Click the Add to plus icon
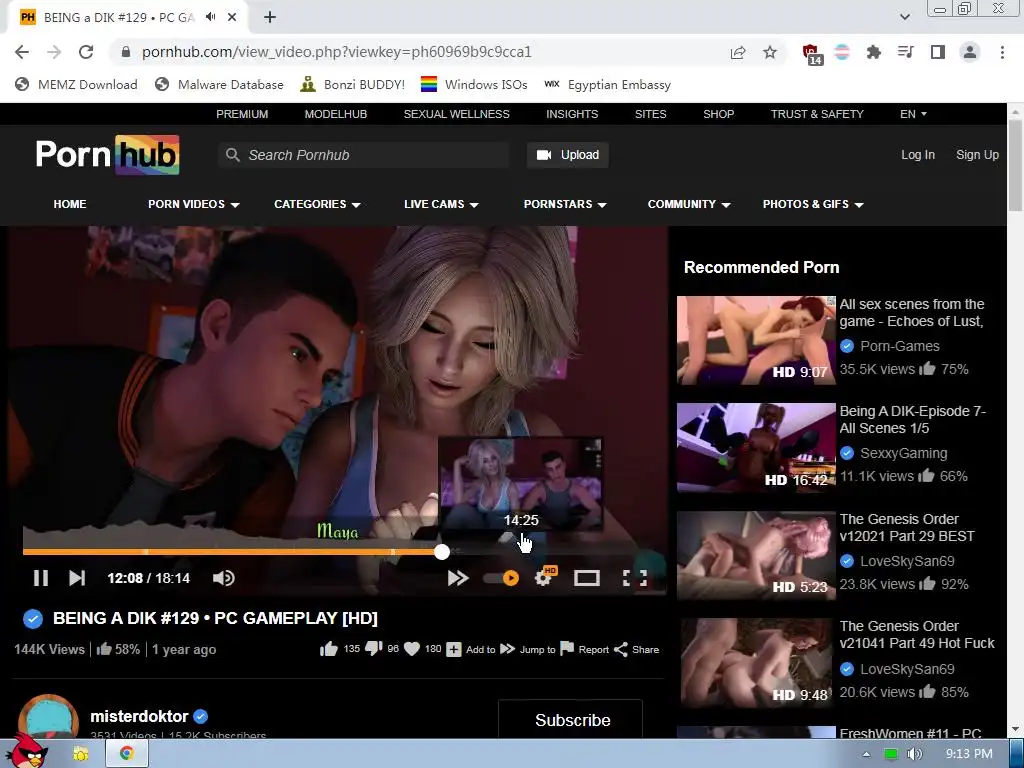 [x=453, y=649]
